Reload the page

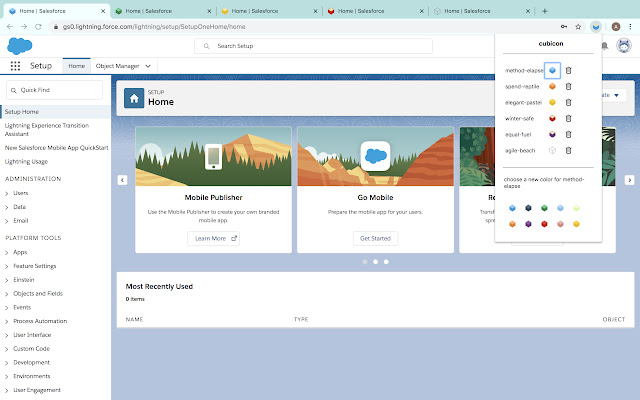[x=38, y=27]
